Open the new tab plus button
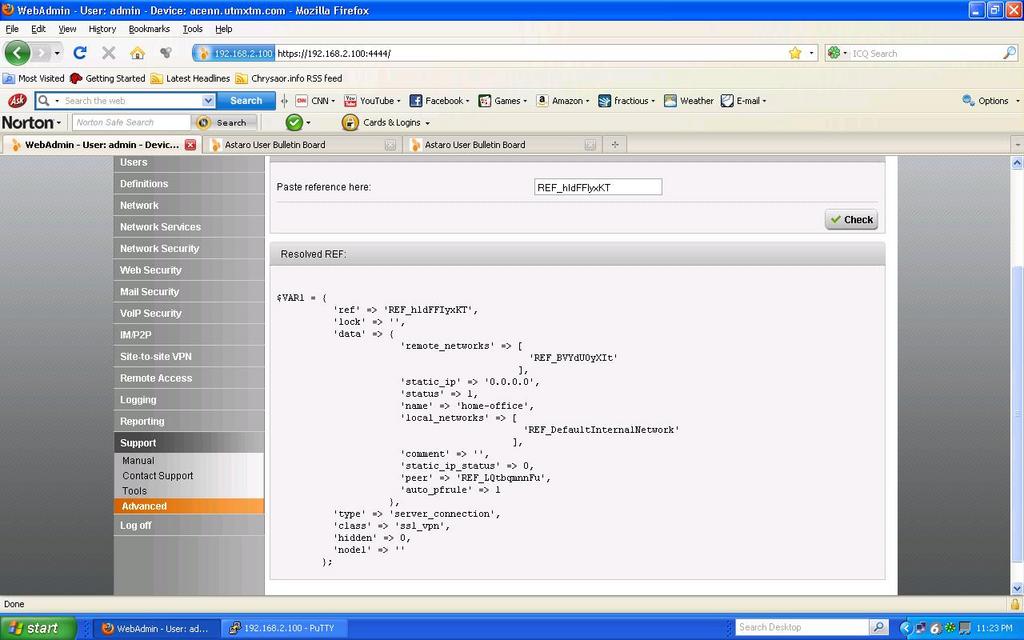The width and height of the screenshot is (1024, 640). point(615,144)
